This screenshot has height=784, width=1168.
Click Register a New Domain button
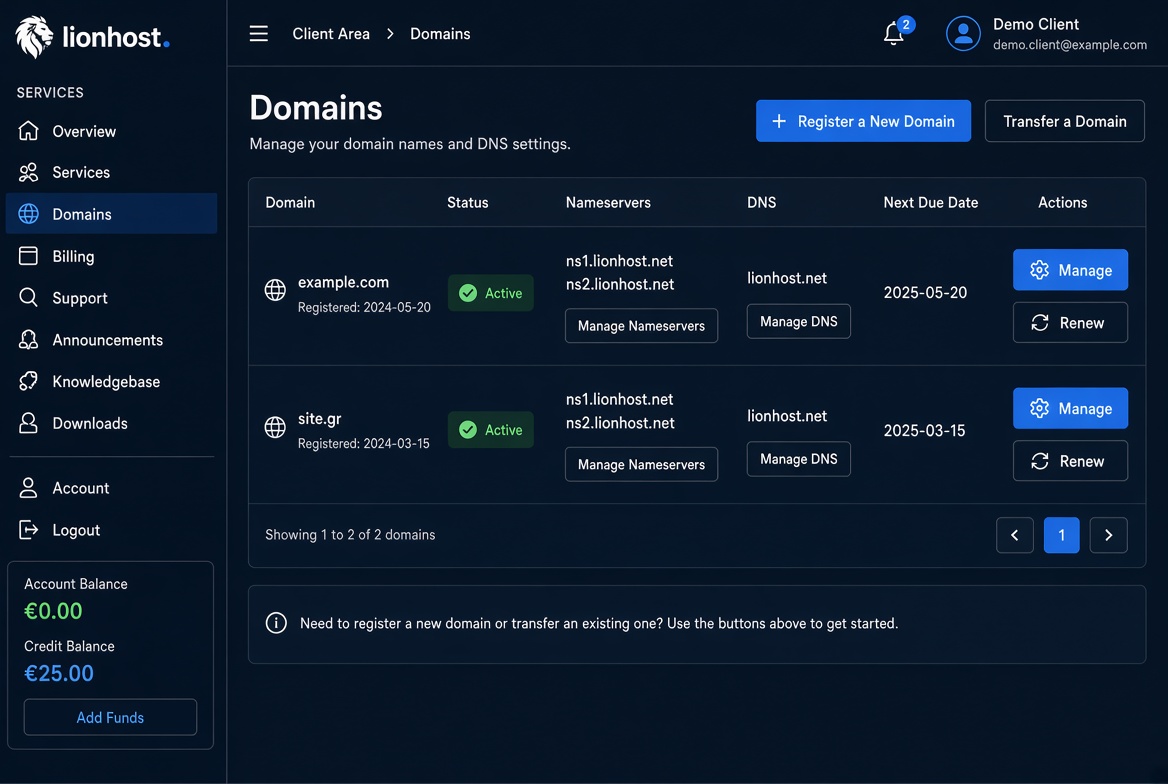863,121
